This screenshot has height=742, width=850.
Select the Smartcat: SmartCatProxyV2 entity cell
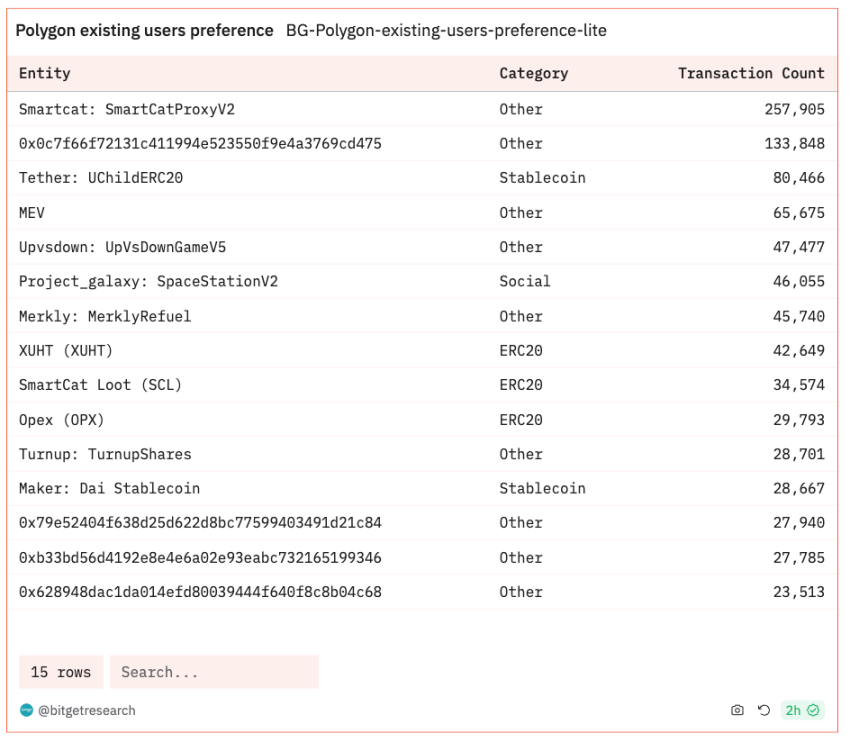point(127,109)
